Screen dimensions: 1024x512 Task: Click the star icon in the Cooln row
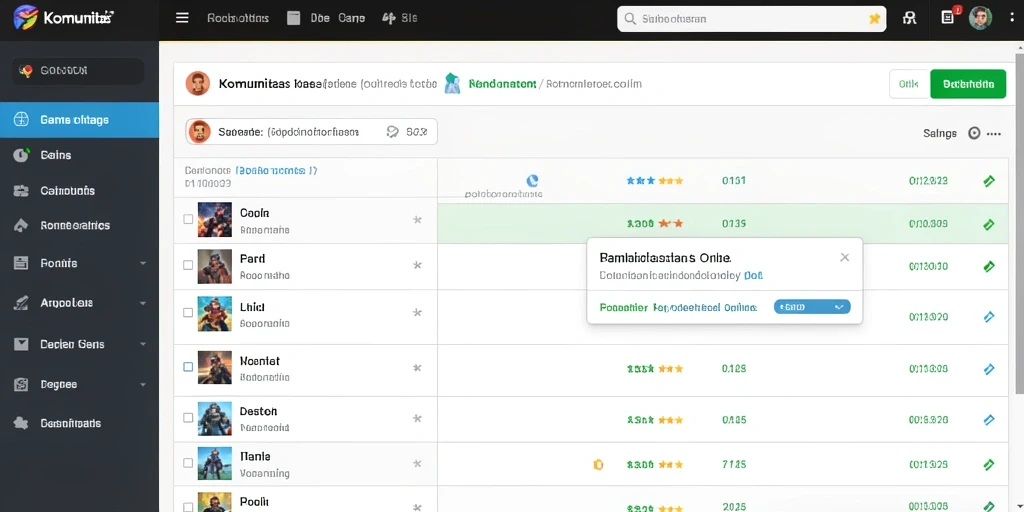pyautogui.click(x=417, y=220)
